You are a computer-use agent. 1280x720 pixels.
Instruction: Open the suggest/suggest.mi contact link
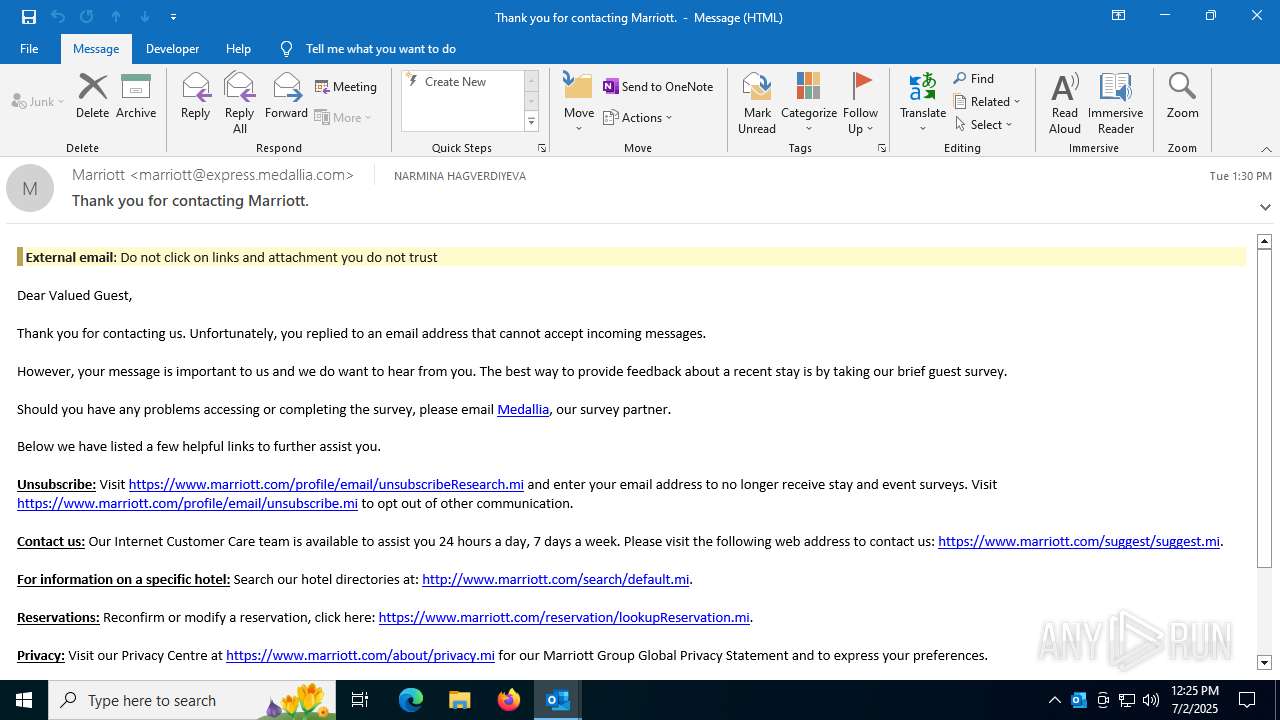tap(1079, 541)
